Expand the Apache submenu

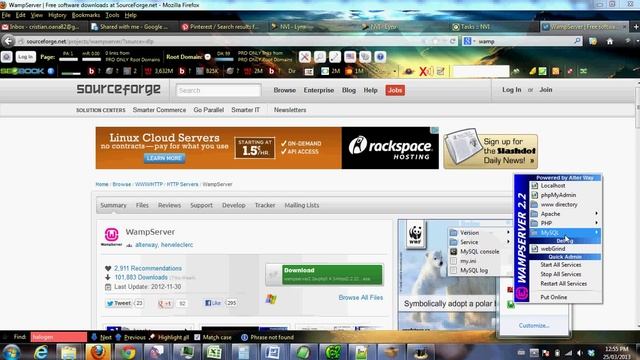click(565, 214)
